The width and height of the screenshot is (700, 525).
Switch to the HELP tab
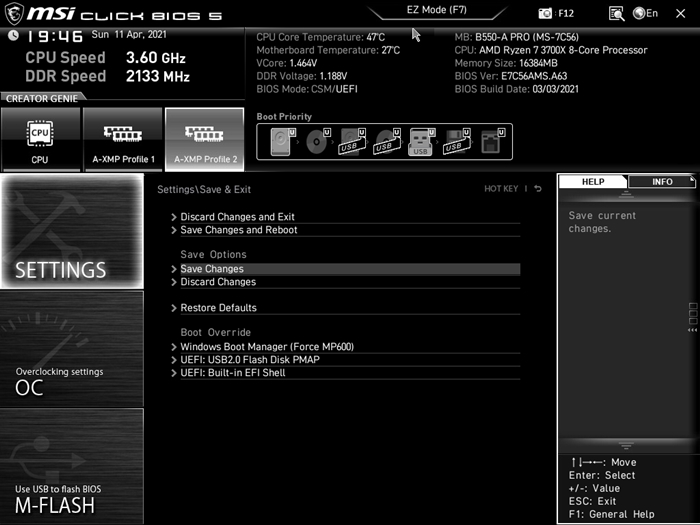pyautogui.click(x=593, y=182)
